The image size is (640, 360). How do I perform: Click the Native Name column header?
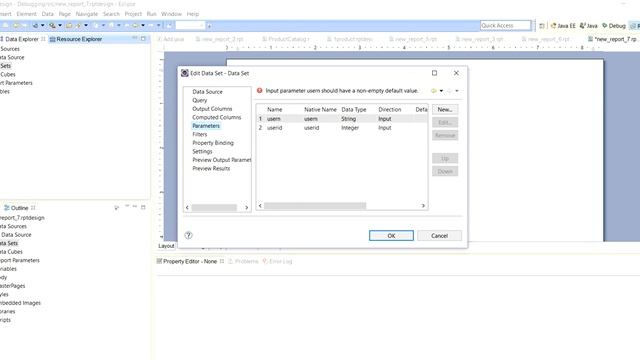pyautogui.click(x=320, y=109)
